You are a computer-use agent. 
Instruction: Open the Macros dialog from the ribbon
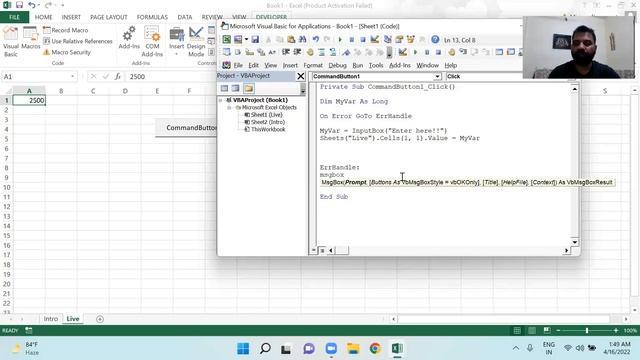pyautogui.click(x=31, y=39)
